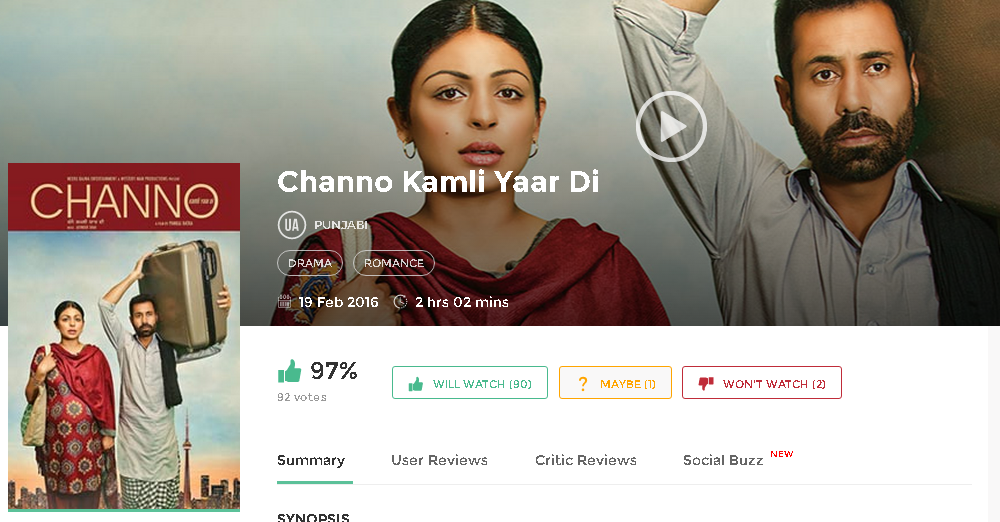This screenshot has height=522, width=1000.
Task: Open the Social Buzz tab
Action: [x=723, y=460]
